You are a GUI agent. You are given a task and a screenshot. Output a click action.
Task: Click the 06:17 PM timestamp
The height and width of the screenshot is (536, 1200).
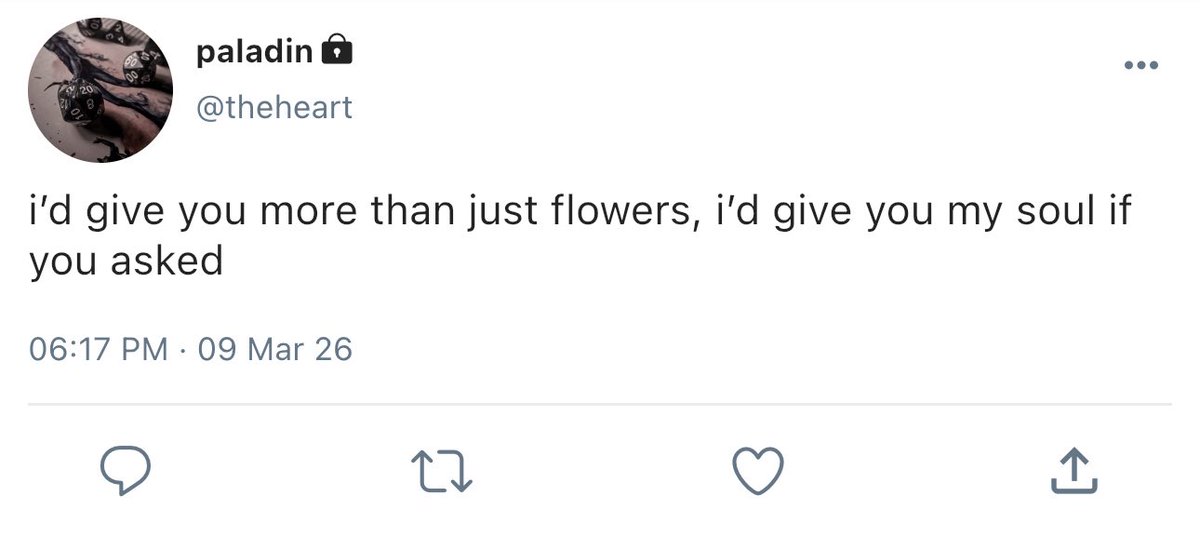coord(98,349)
